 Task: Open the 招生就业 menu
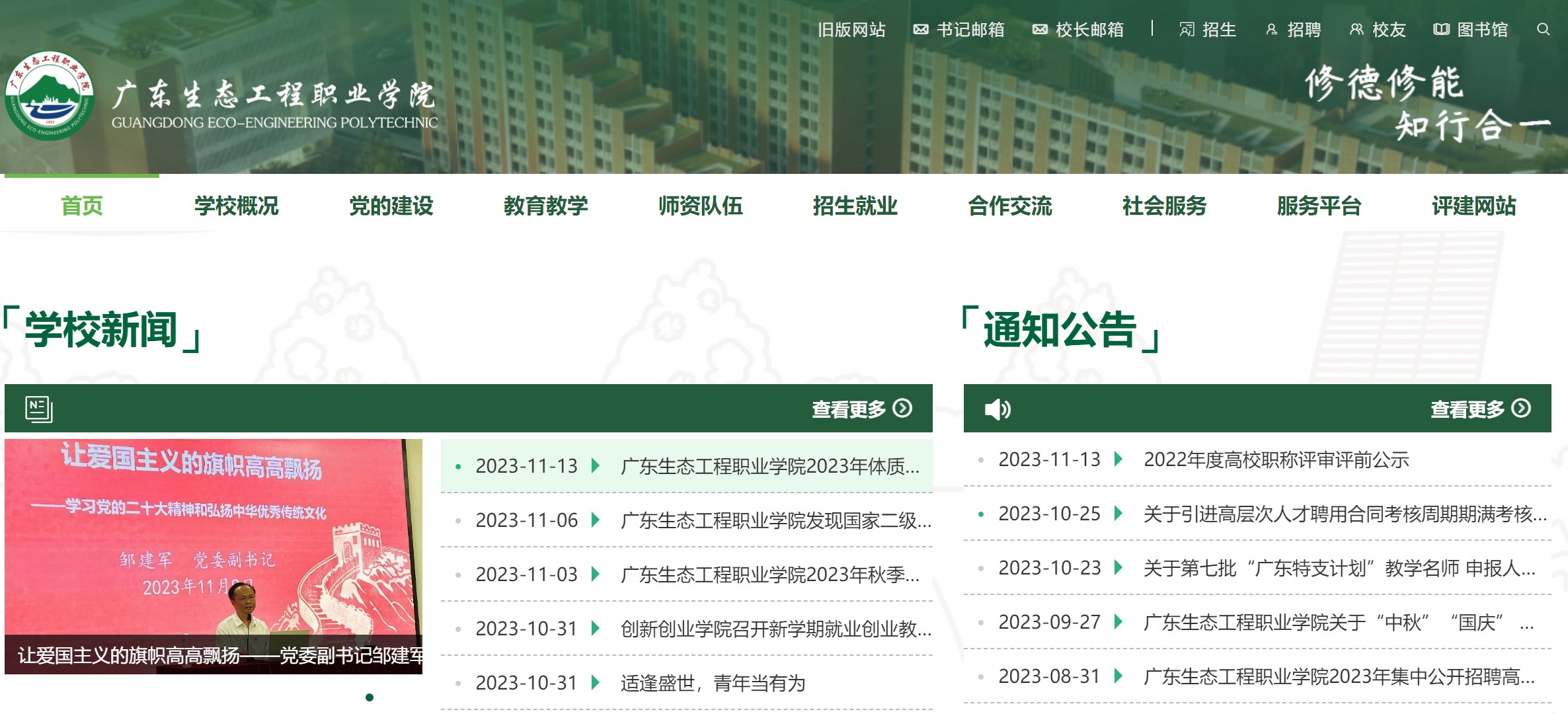[855, 206]
